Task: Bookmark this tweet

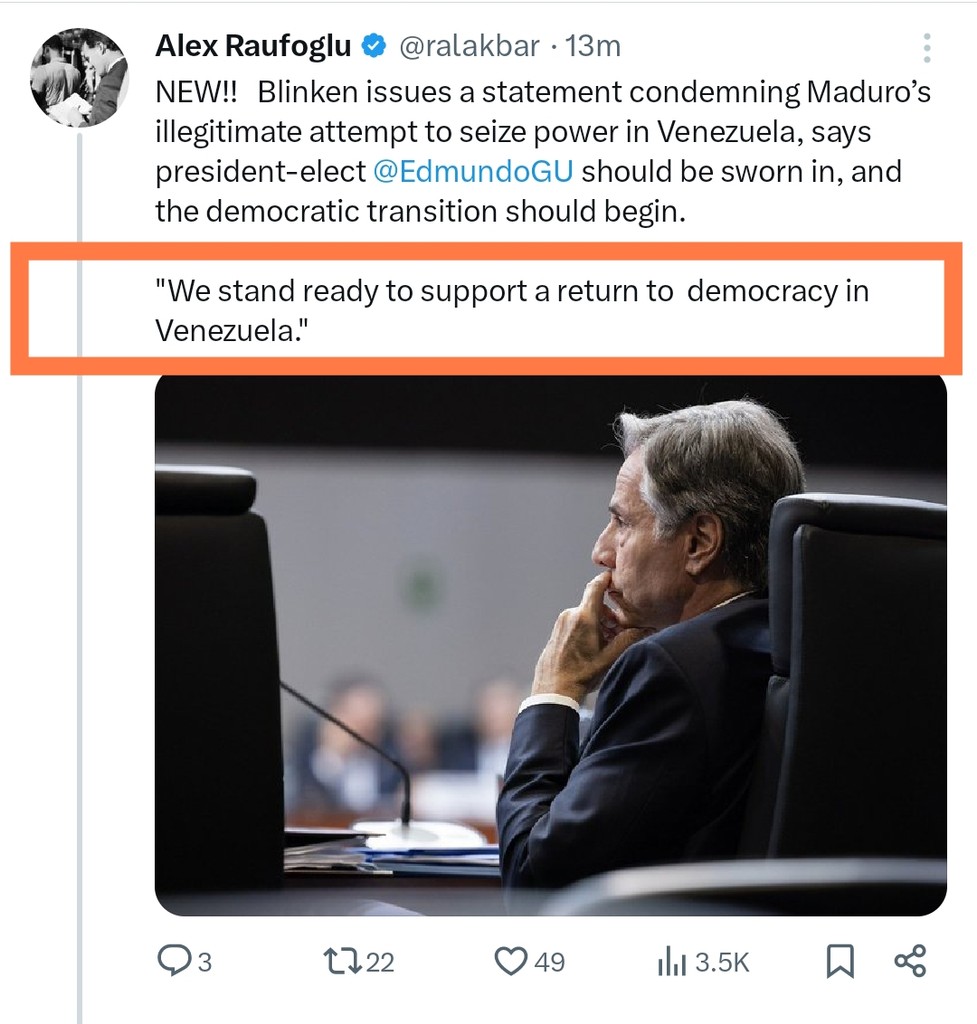Action: tap(839, 962)
